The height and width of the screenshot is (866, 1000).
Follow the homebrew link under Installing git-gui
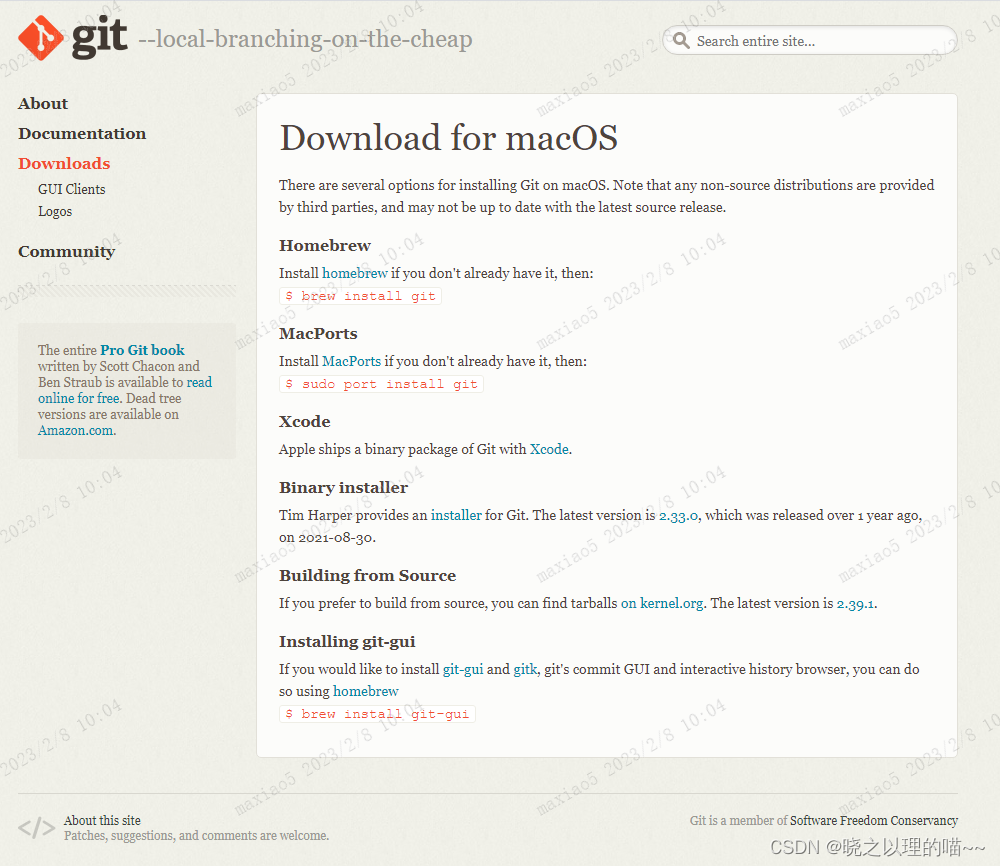(365, 691)
